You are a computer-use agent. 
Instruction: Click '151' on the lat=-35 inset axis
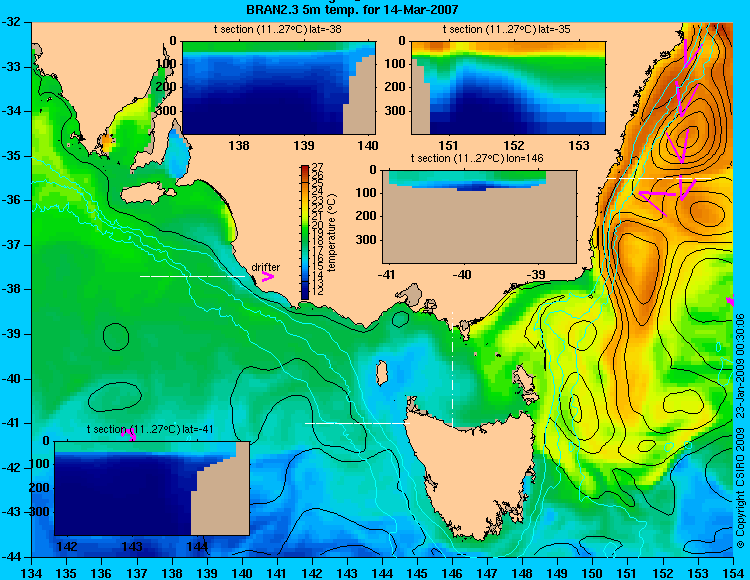pyautogui.click(x=449, y=145)
